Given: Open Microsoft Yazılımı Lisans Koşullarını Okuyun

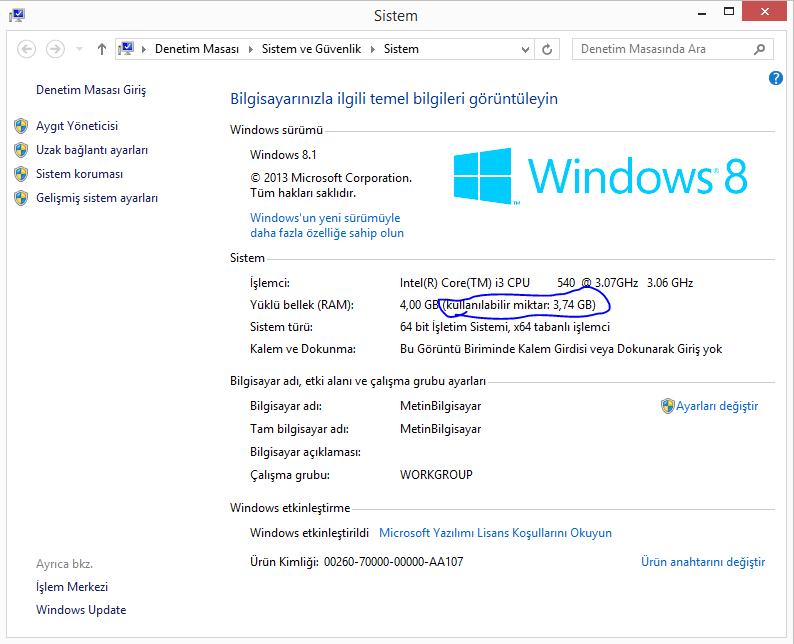Looking at the screenshot, I should click(x=495, y=533).
